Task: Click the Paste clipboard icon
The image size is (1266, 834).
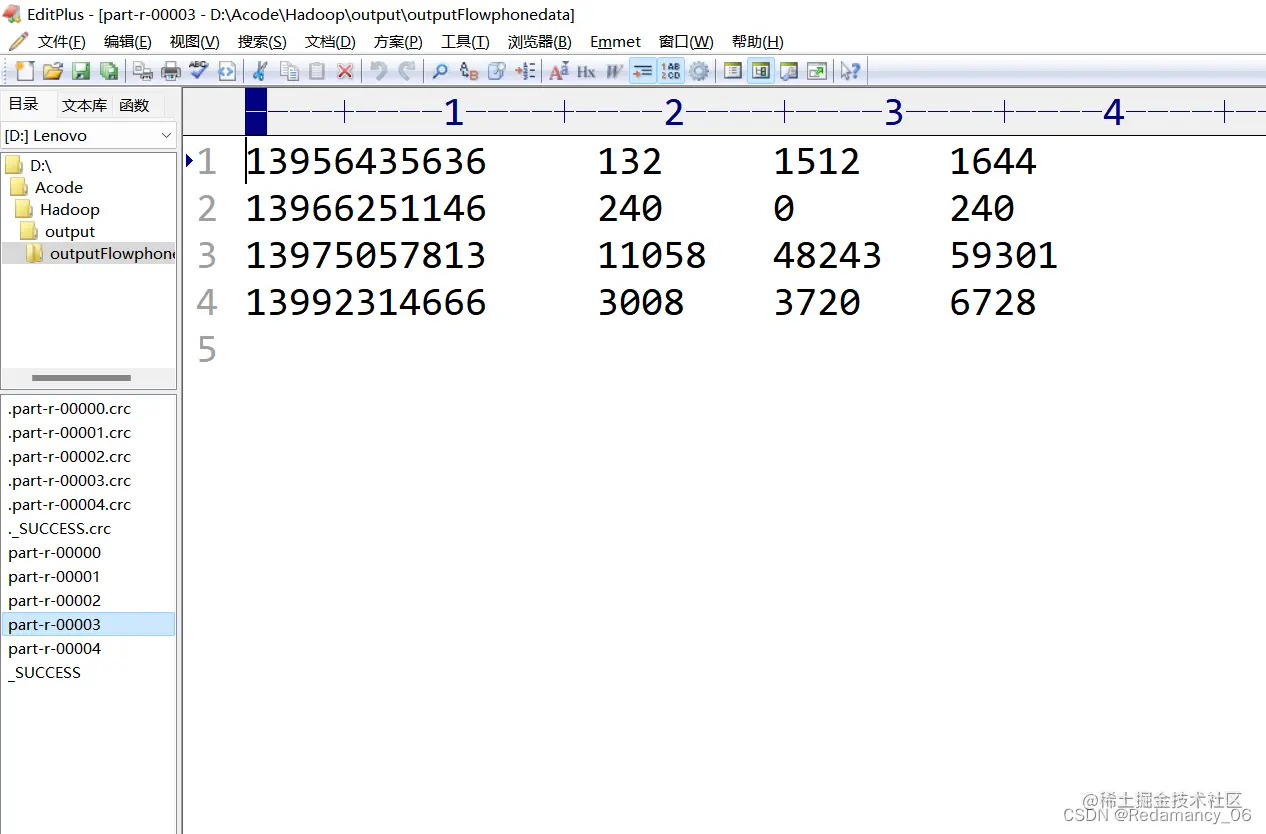Action: click(317, 71)
